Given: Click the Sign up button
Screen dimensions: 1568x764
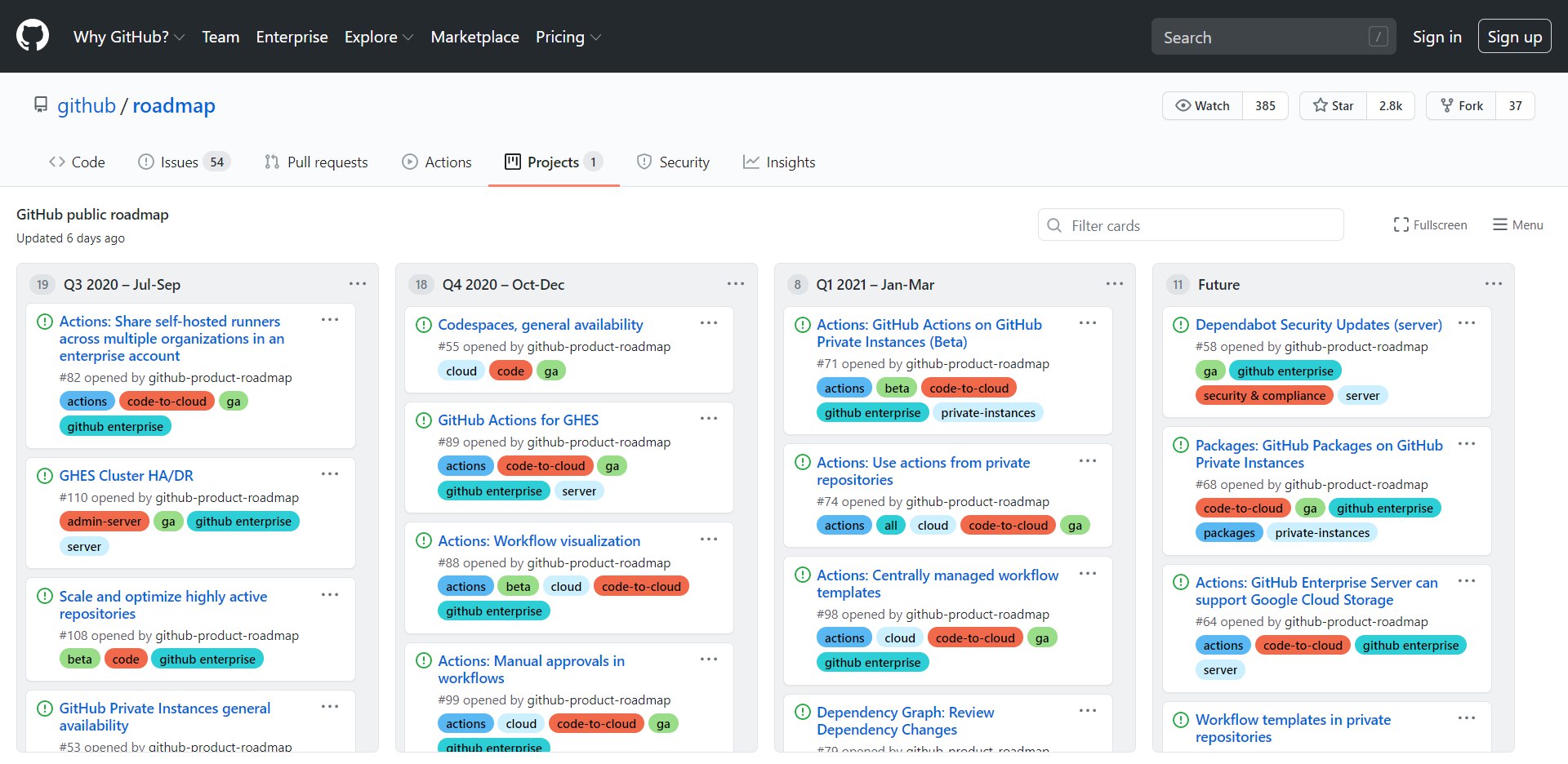Looking at the screenshot, I should tap(1514, 37).
